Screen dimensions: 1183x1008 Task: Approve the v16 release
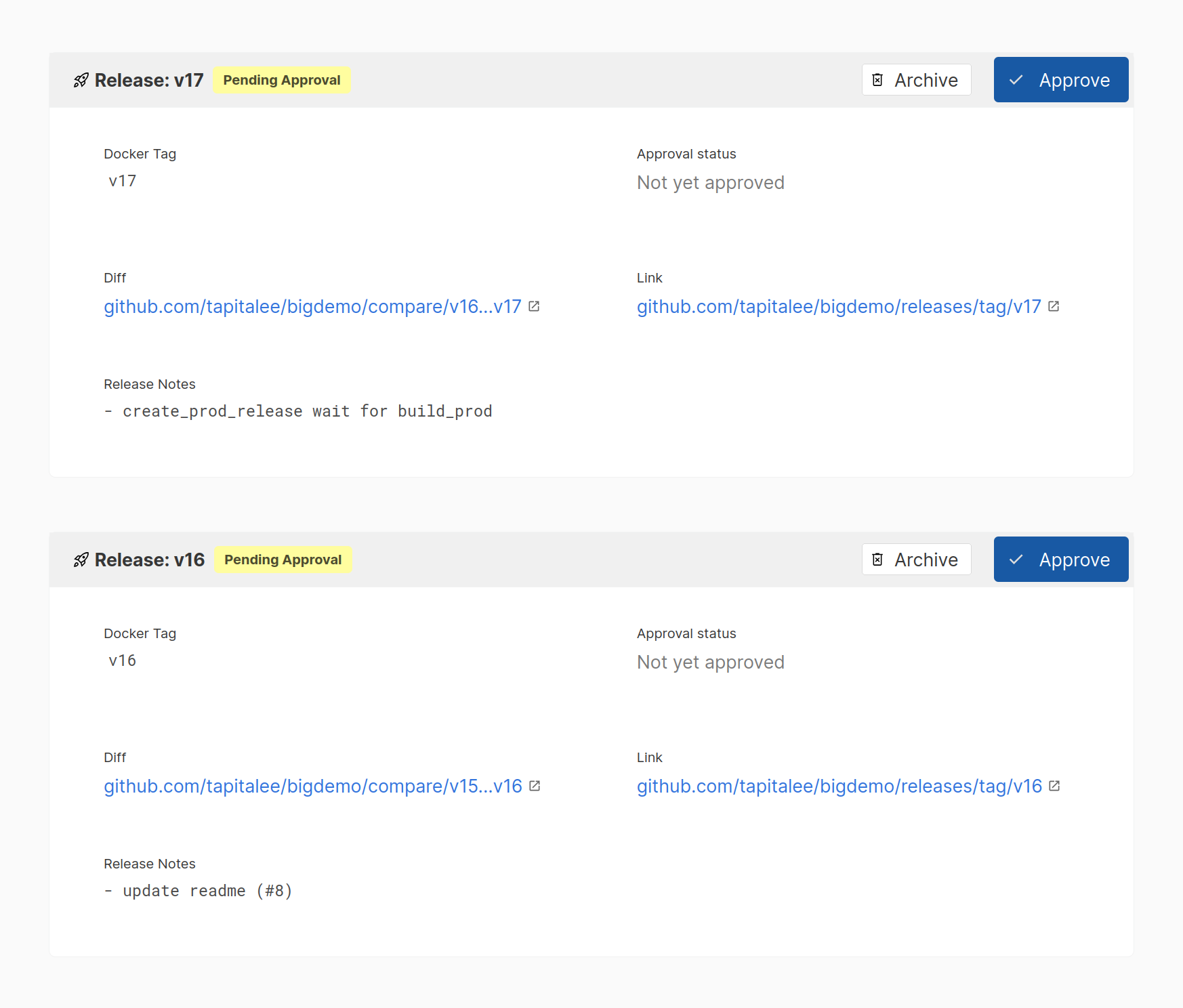pyautogui.click(x=1060, y=560)
